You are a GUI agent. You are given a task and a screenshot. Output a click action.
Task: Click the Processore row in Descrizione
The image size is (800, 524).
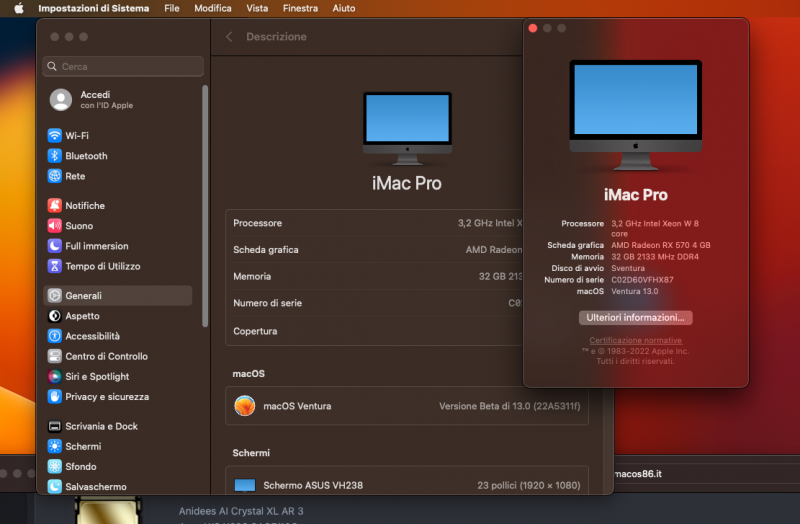click(x=374, y=223)
